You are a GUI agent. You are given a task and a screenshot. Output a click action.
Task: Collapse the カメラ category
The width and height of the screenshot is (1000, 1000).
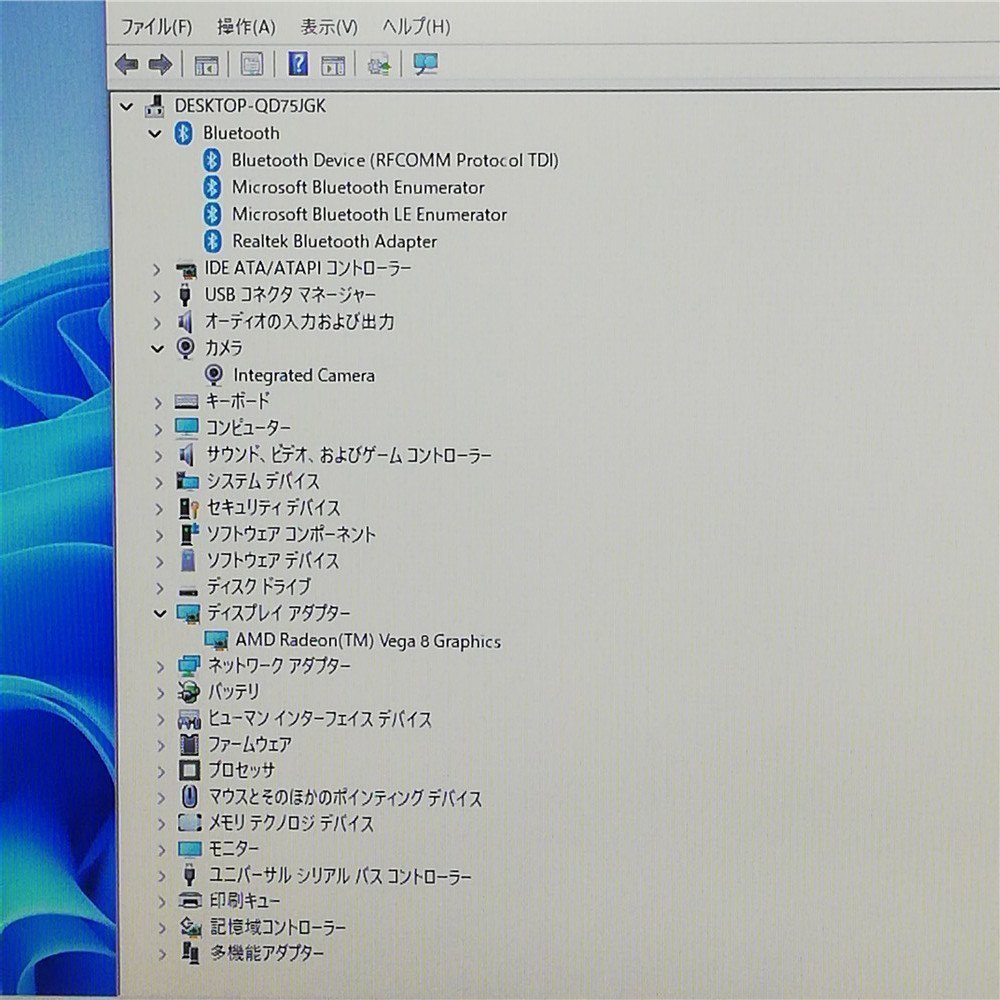(157, 349)
